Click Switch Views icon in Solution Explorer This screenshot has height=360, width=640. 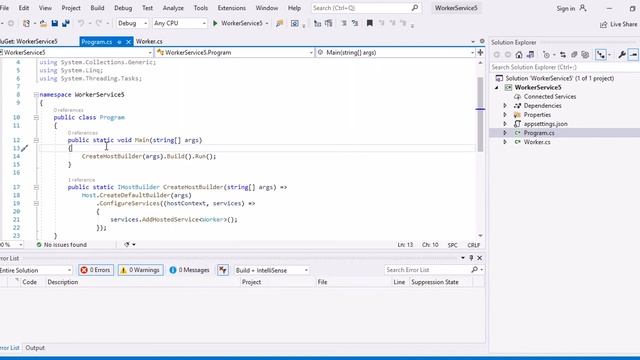530,55
